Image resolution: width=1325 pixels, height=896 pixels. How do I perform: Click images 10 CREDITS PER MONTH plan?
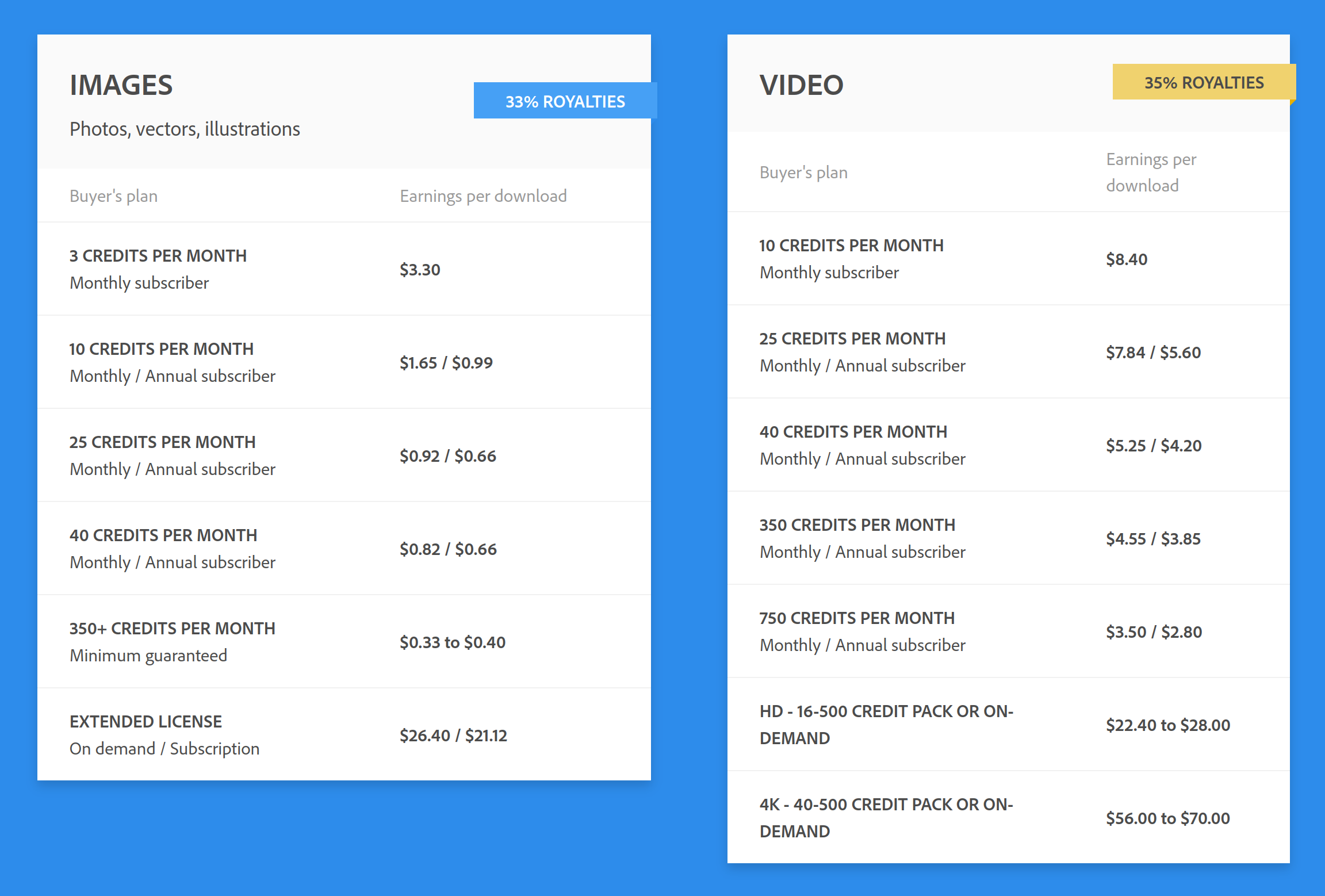(x=162, y=349)
